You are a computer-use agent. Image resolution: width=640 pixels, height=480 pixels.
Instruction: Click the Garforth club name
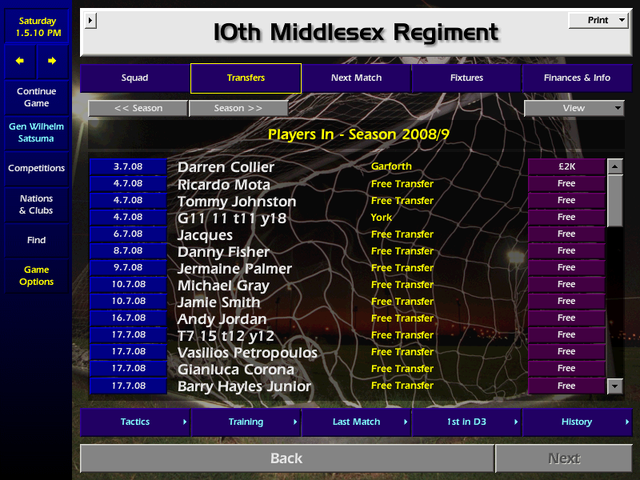[x=391, y=167]
